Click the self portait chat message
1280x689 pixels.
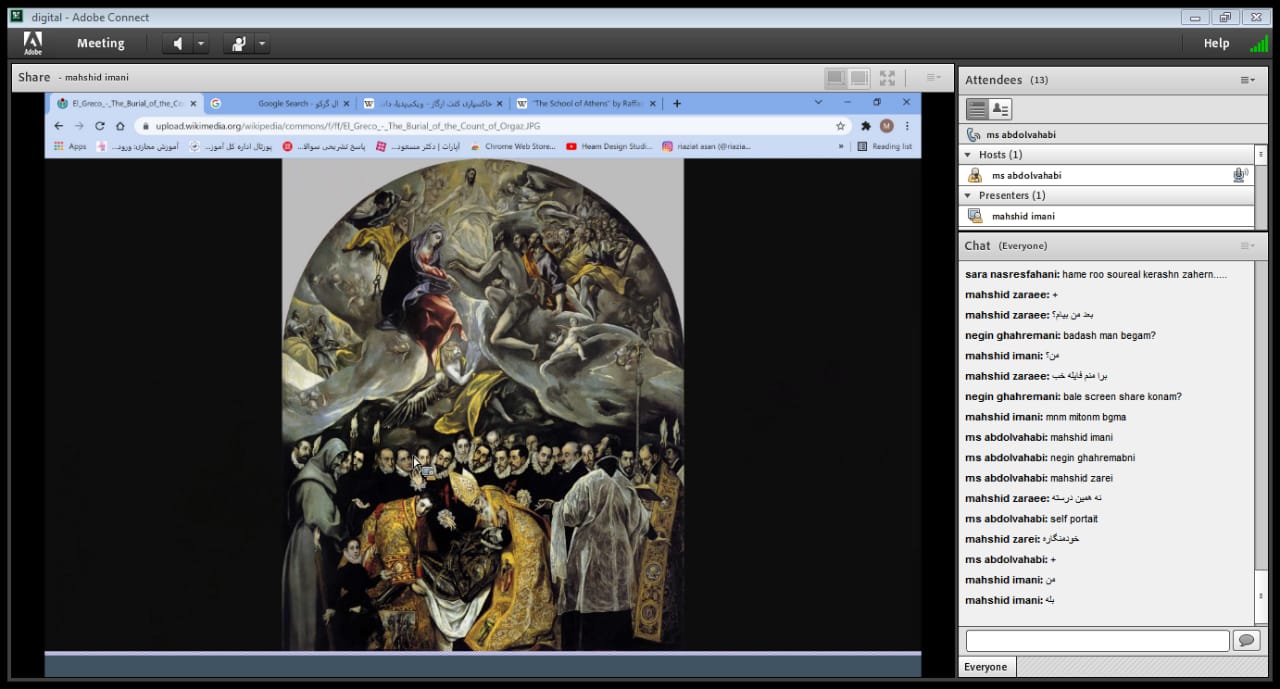click(1031, 519)
